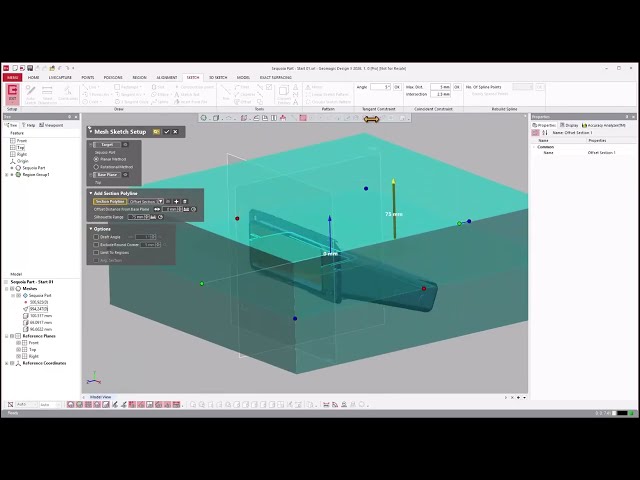Click the Base Plane selection button
Screen dimensions: 640x480
point(107,175)
